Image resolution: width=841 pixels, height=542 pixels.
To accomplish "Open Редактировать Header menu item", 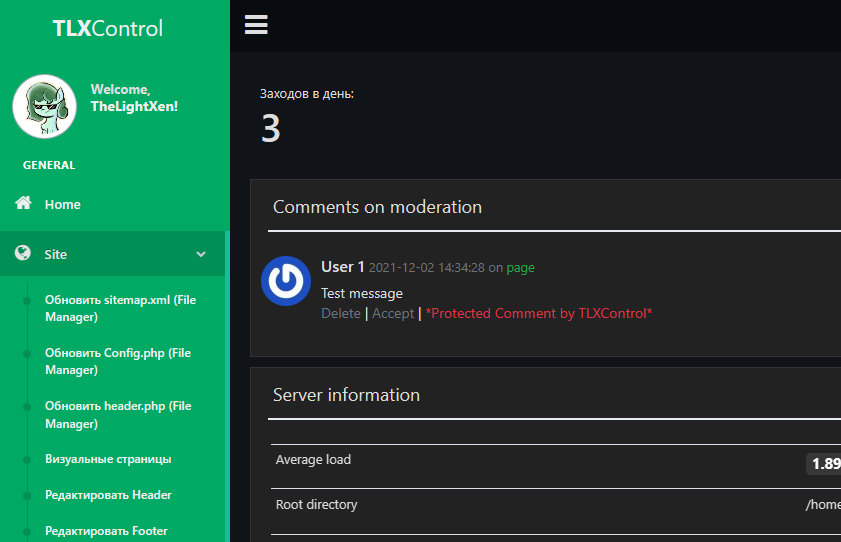I will pos(108,495).
